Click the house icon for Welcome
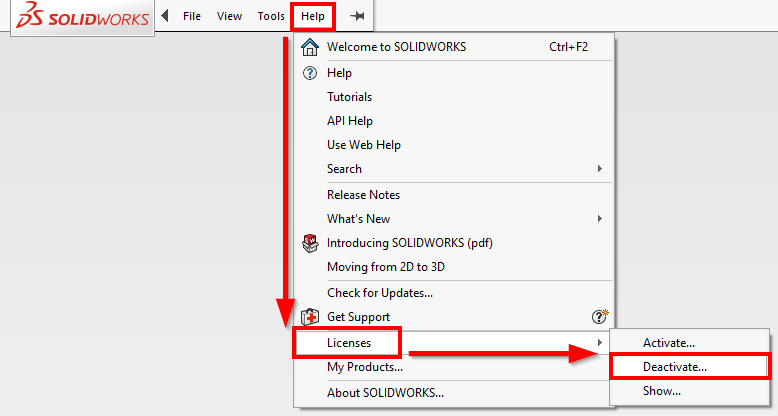This screenshot has width=778, height=416. 310,47
